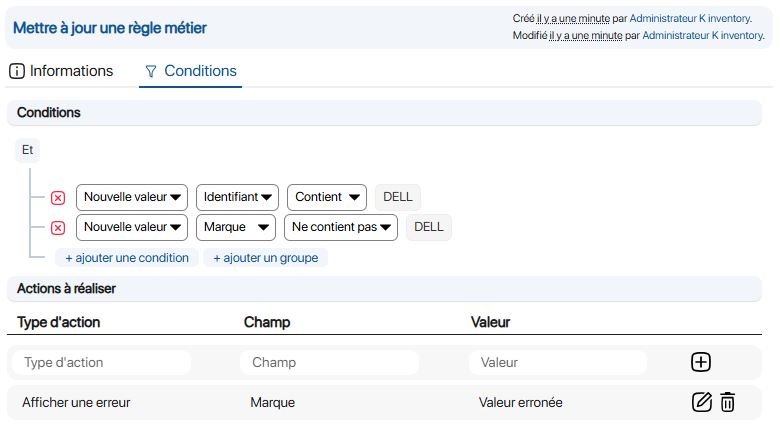The height and width of the screenshot is (434, 780).
Task: Delete the Identifiant Contient DELL condition
Action: (58, 198)
